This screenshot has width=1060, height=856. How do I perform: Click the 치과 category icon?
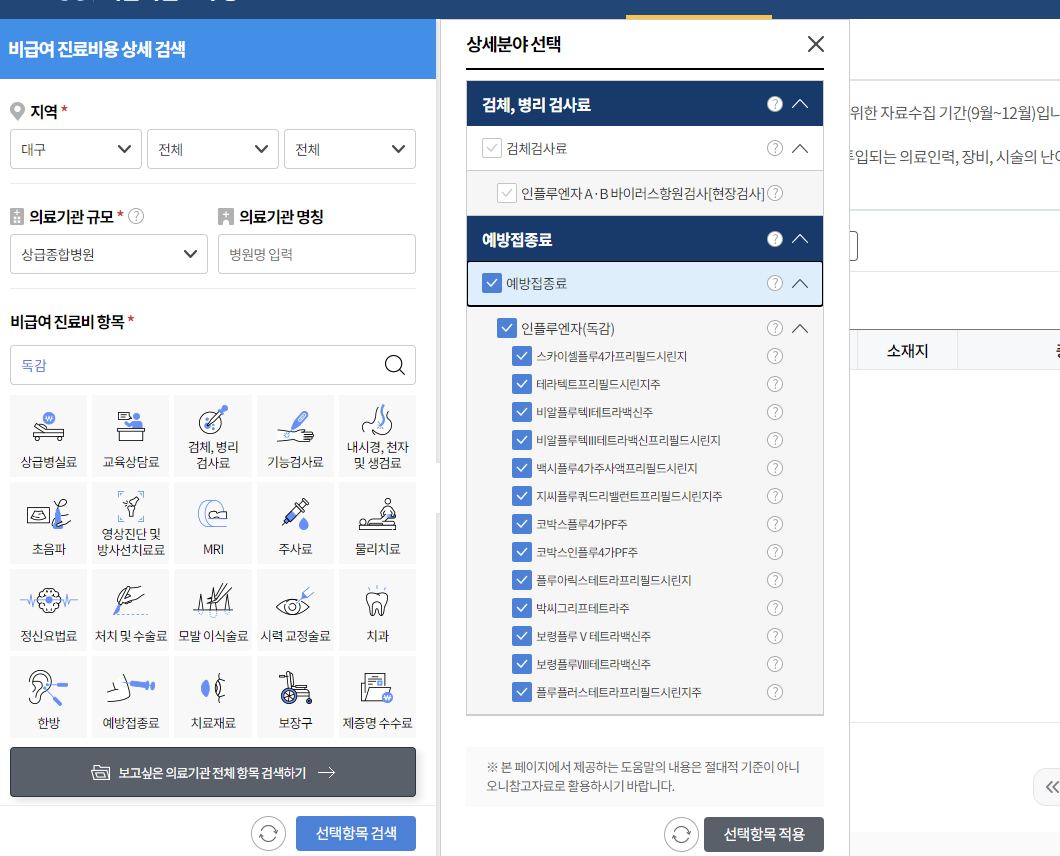coord(377,609)
